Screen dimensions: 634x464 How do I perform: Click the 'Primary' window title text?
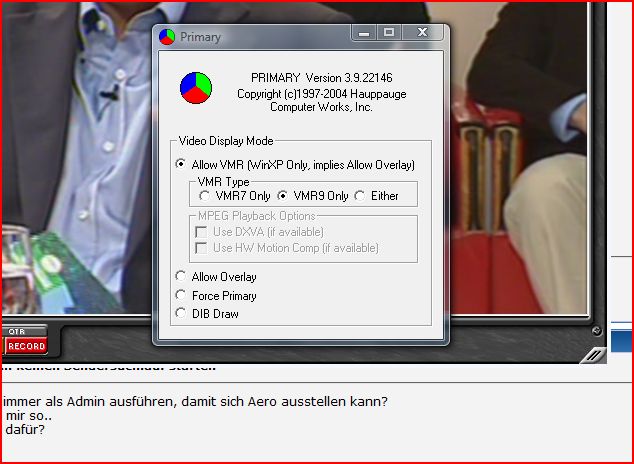coord(200,37)
